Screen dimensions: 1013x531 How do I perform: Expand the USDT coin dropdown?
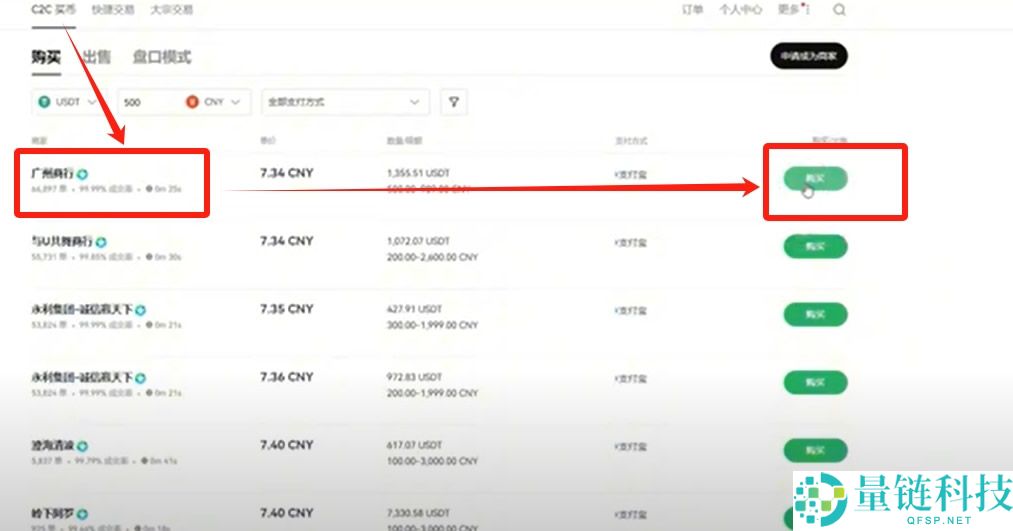[x=67, y=102]
